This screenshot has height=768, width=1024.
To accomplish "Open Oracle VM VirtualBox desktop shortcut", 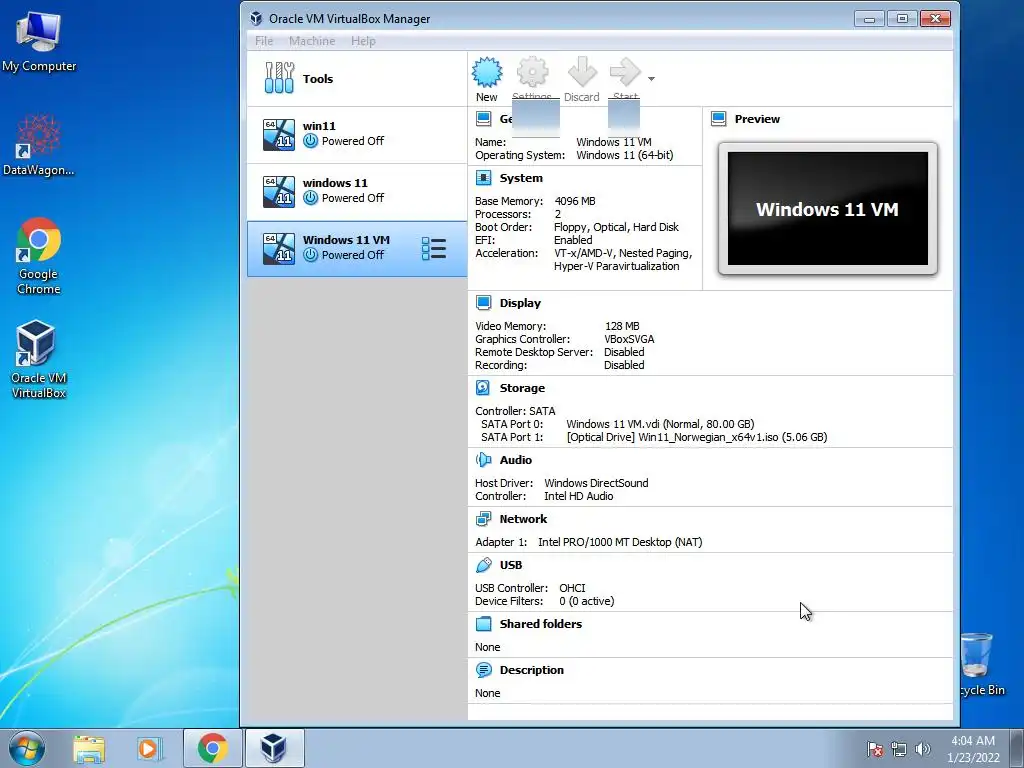I will point(38,359).
